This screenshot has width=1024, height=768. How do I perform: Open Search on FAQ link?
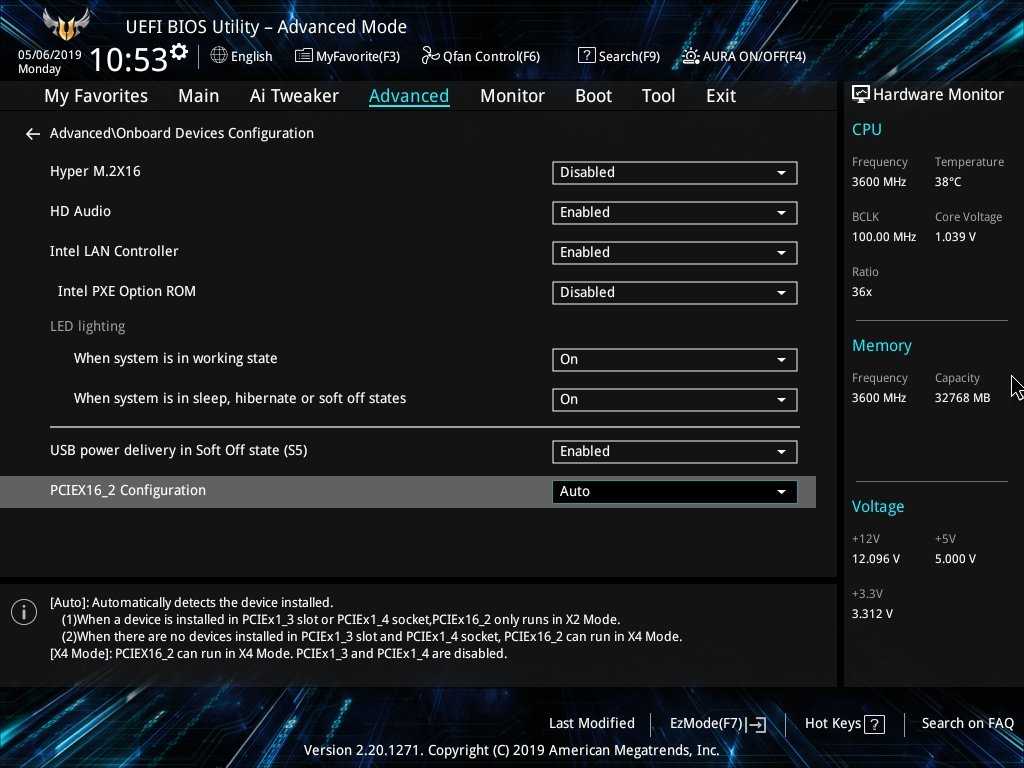967,723
